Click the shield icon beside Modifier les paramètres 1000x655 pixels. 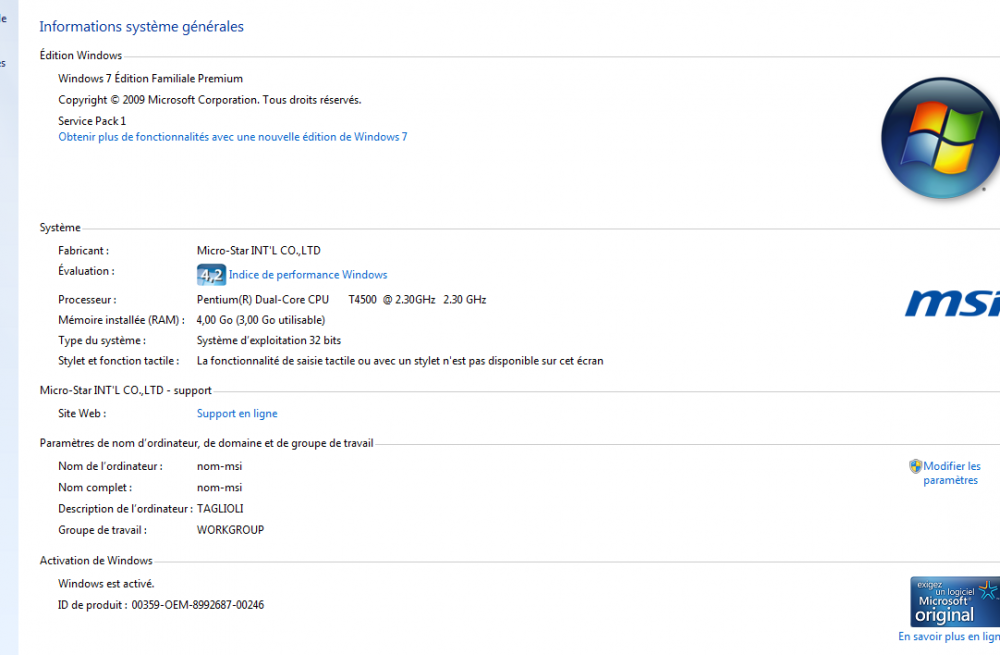point(915,466)
